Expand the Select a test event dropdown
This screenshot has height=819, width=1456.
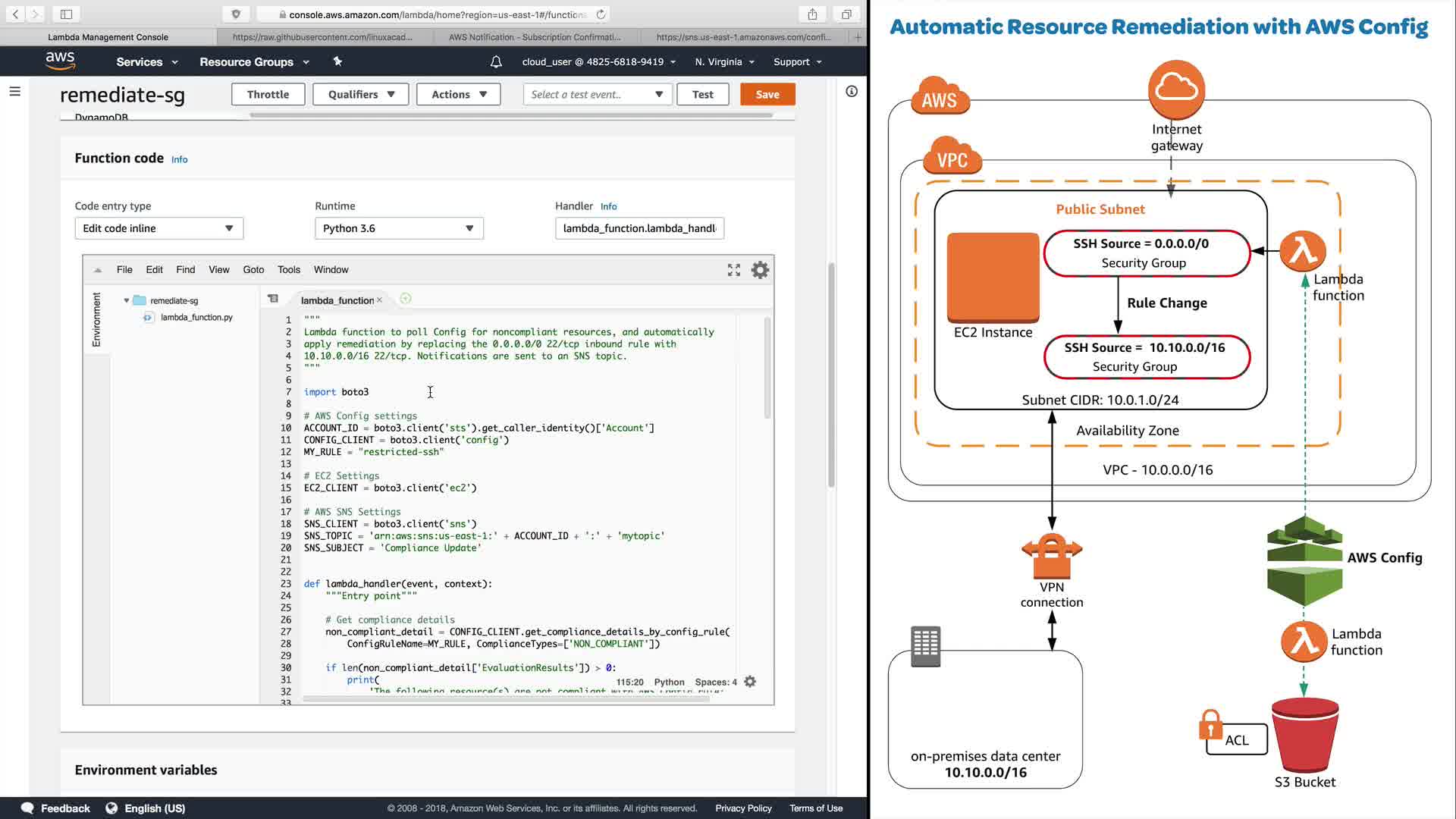coord(597,95)
